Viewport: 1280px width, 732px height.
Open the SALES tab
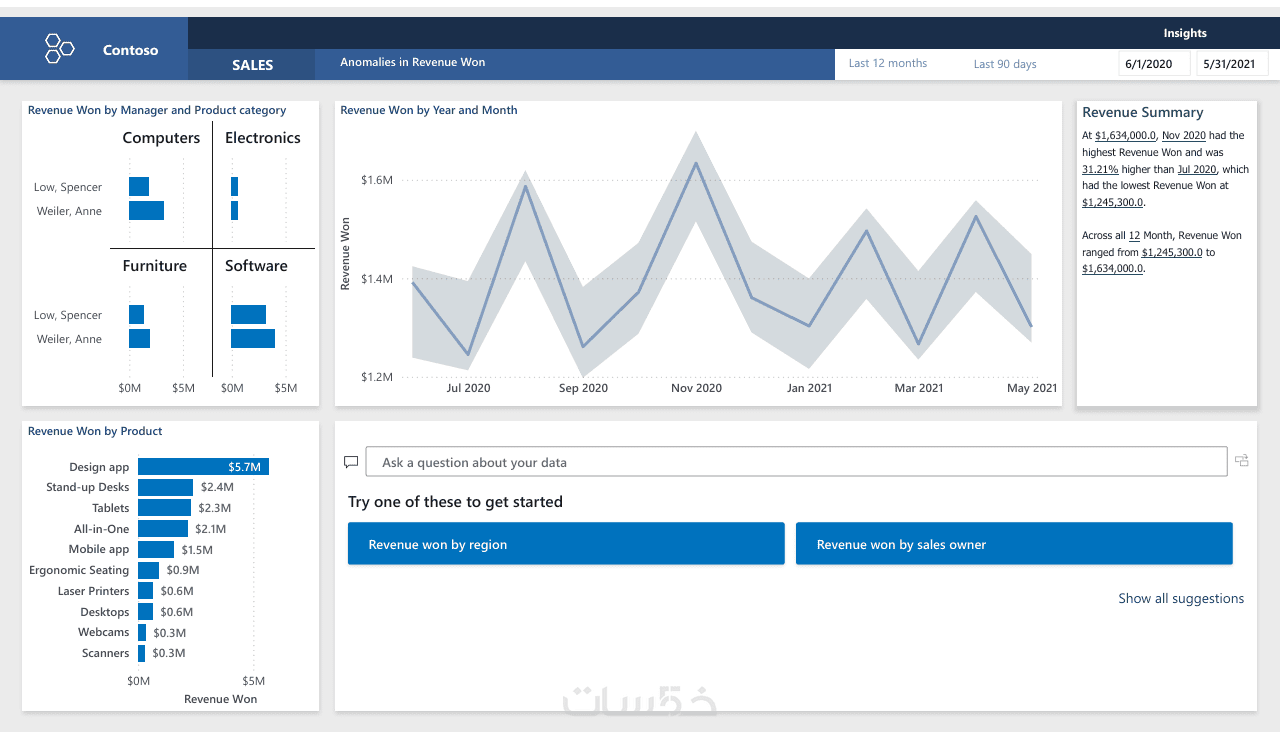point(252,65)
